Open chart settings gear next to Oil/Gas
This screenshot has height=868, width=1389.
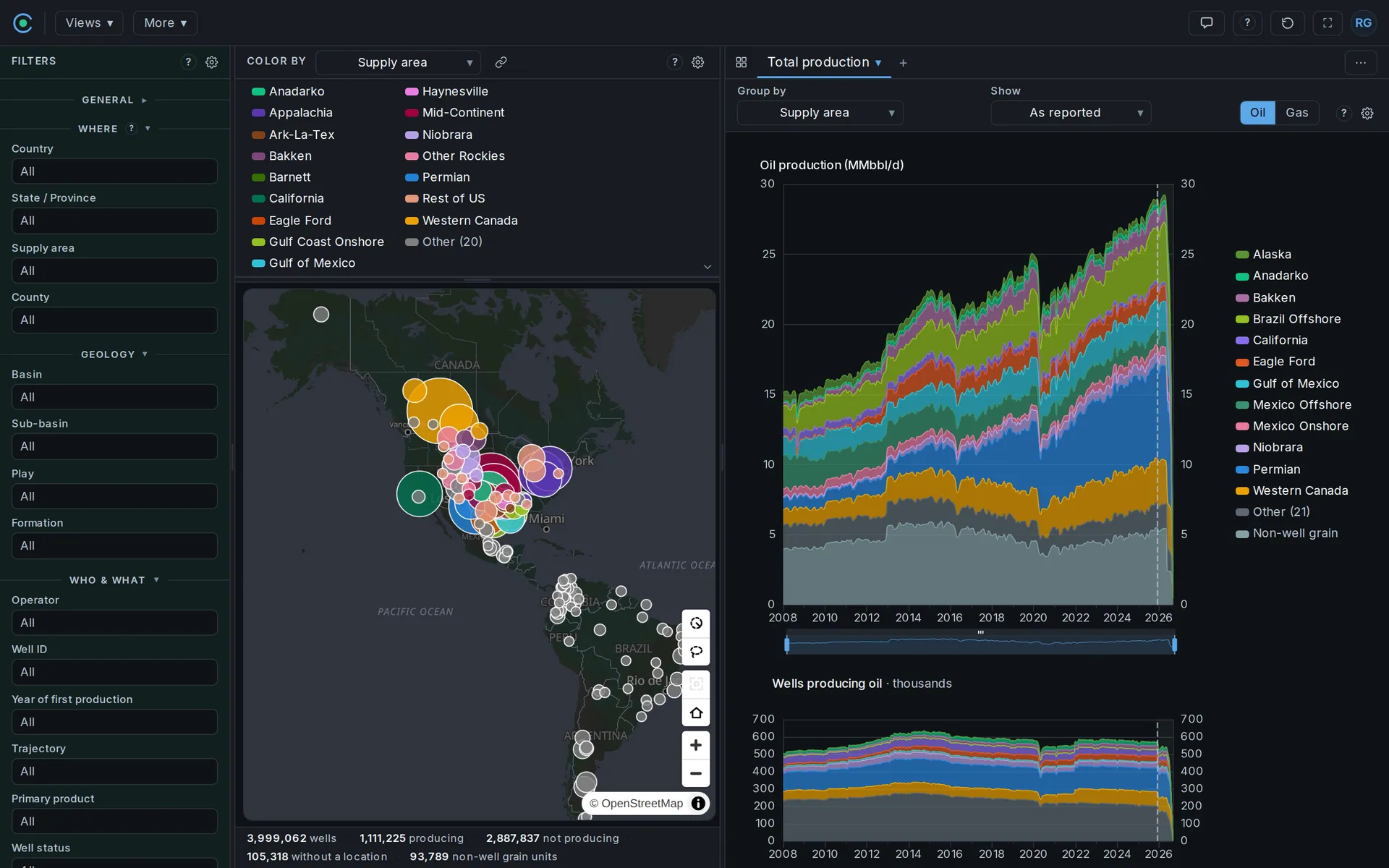1367,113
